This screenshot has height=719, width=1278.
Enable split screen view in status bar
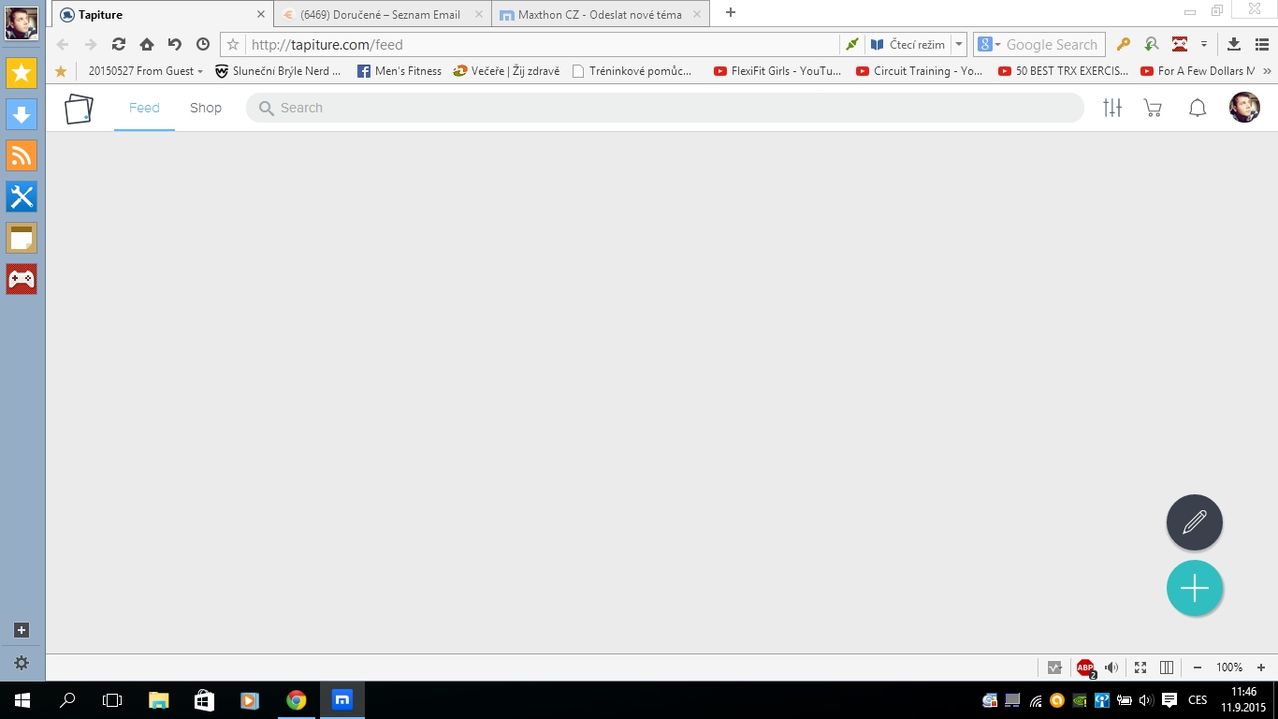pos(1166,667)
